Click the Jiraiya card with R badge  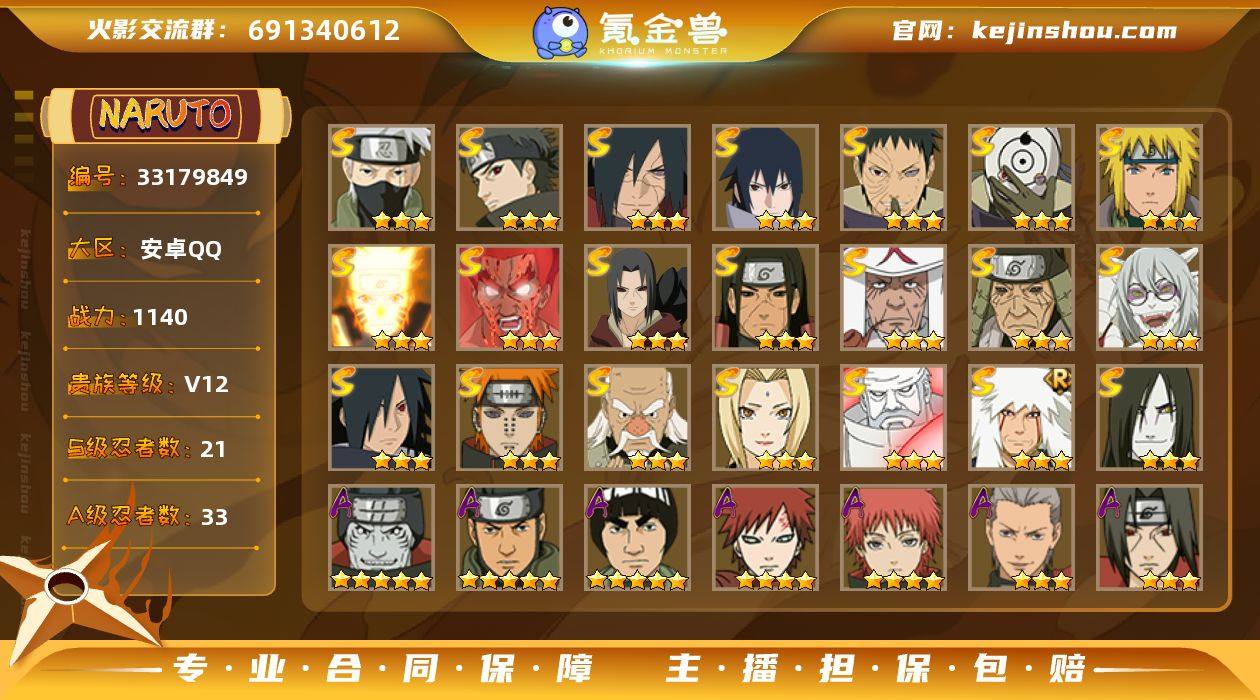coord(1022,418)
